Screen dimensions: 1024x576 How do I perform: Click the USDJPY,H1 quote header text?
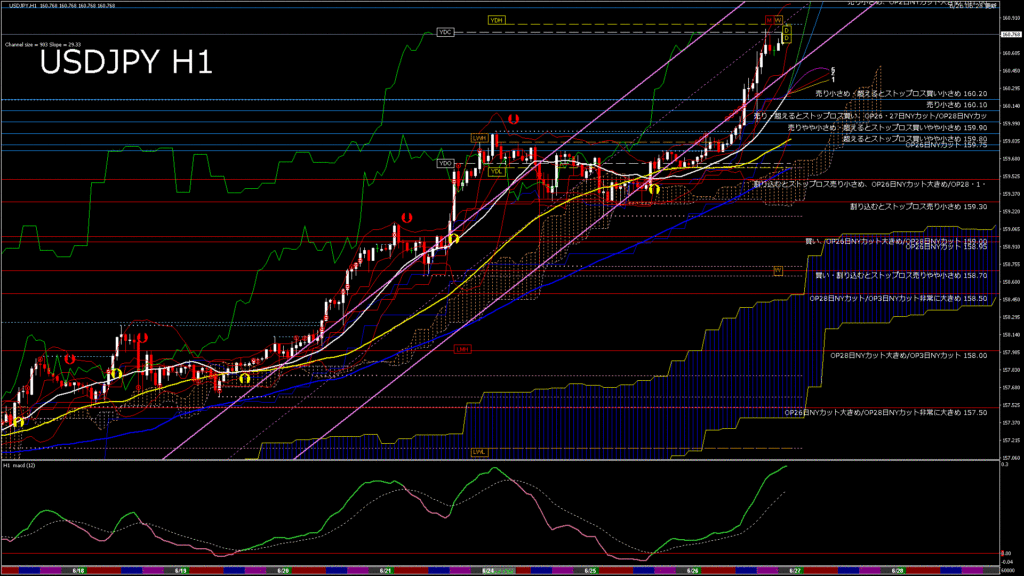click(61, 6)
